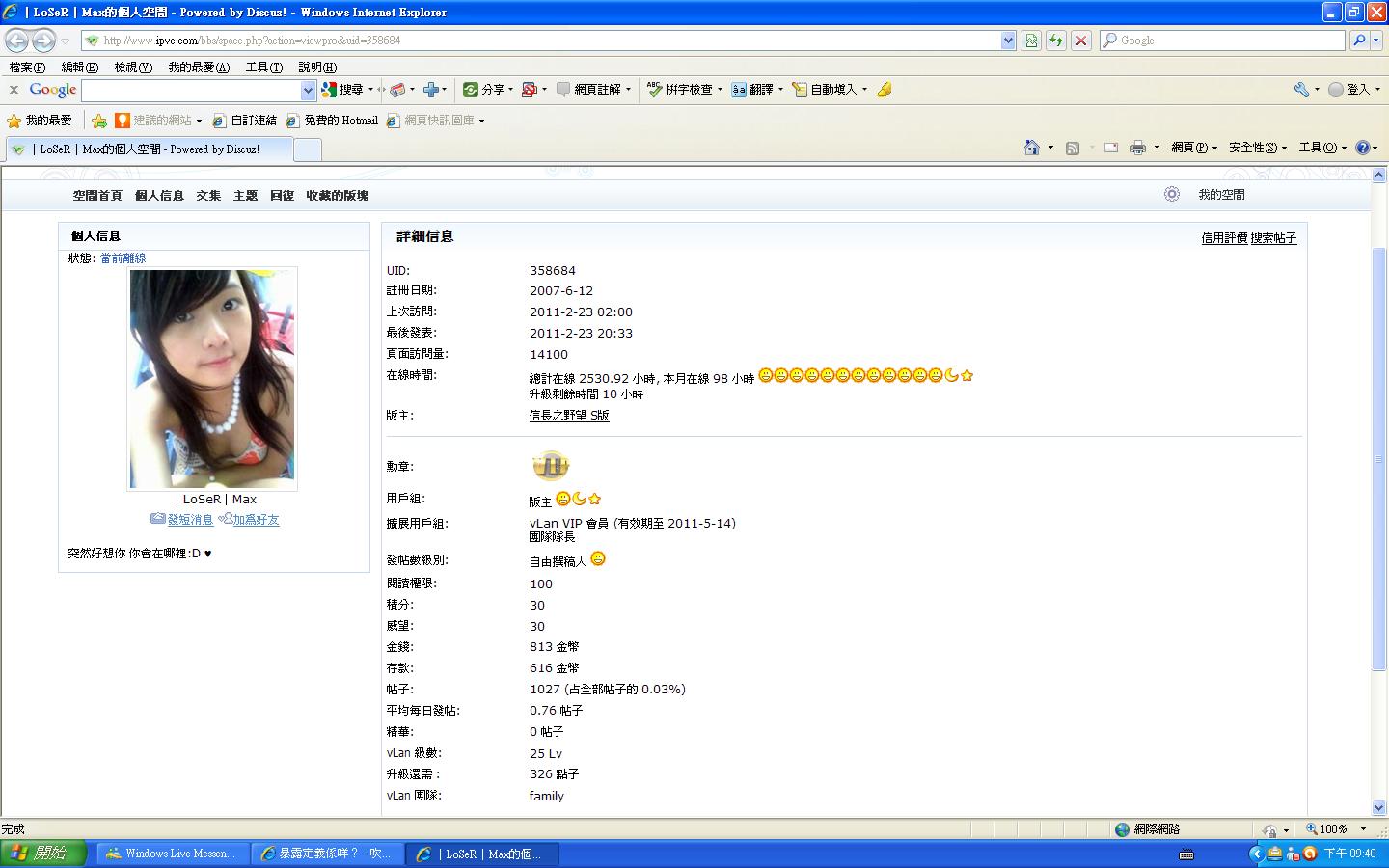1389x868 pixels.
Task: Click the printer icon in command bar
Action: pyautogui.click(x=1137, y=148)
